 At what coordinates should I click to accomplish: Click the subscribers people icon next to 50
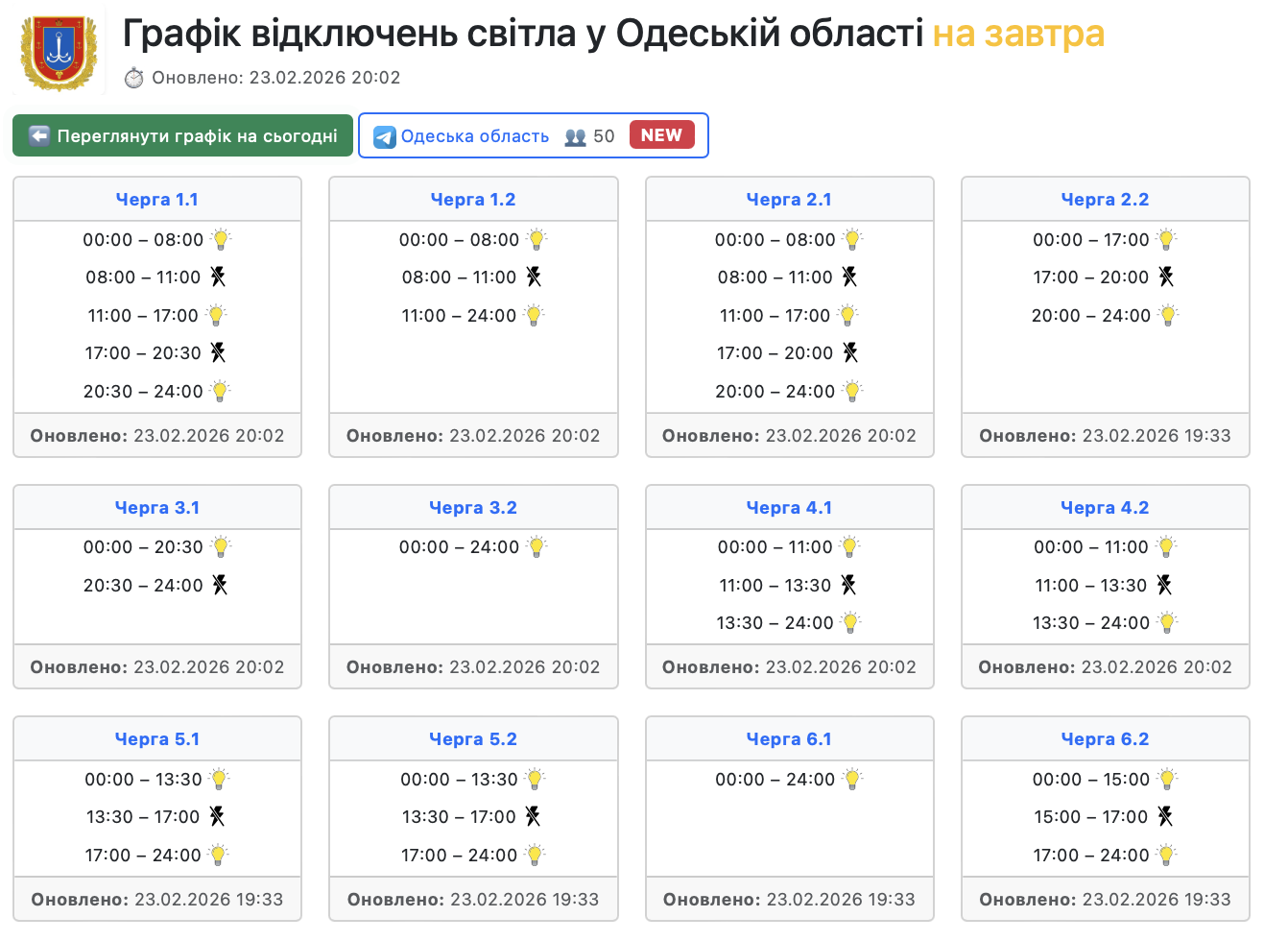[575, 136]
